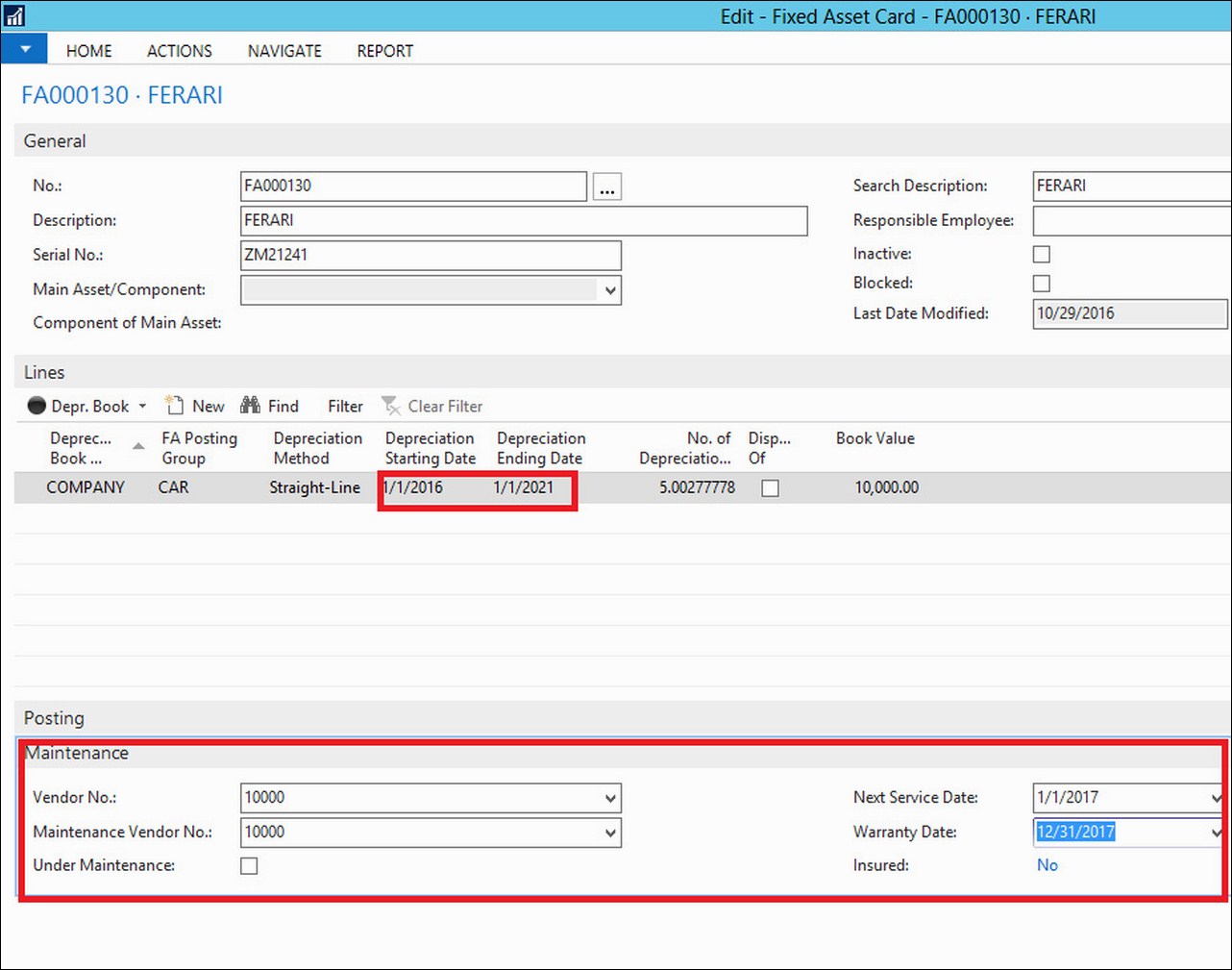Toggle the Blocked checkbox

(1041, 283)
